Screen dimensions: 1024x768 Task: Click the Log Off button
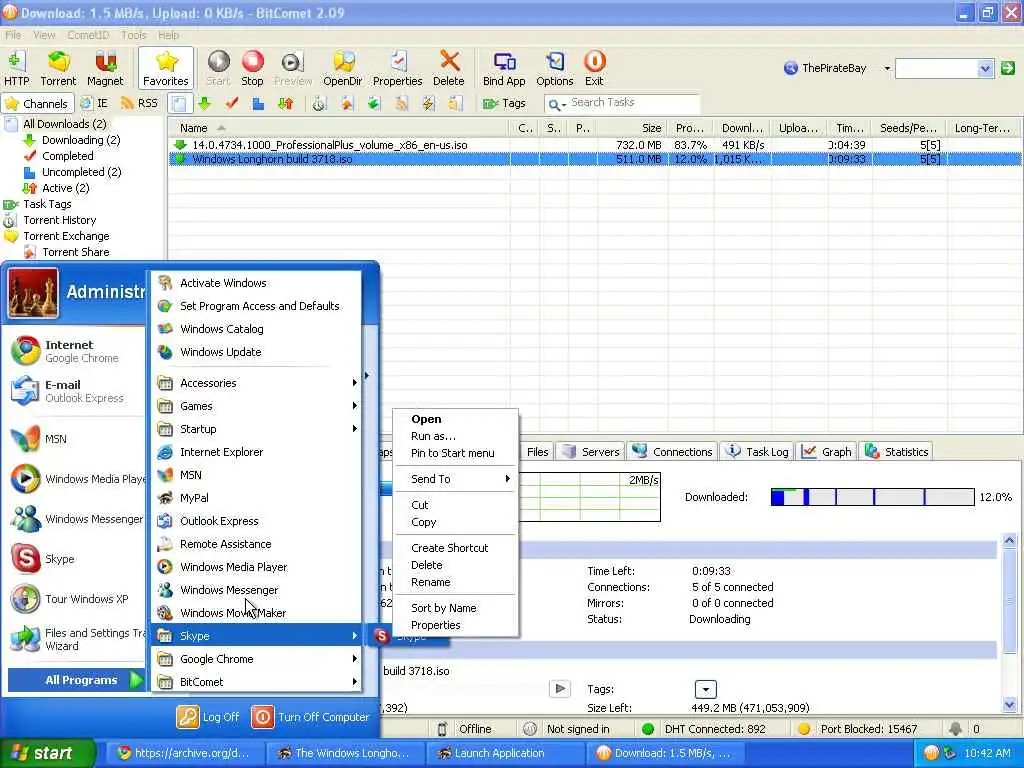[x=208, y=717]
